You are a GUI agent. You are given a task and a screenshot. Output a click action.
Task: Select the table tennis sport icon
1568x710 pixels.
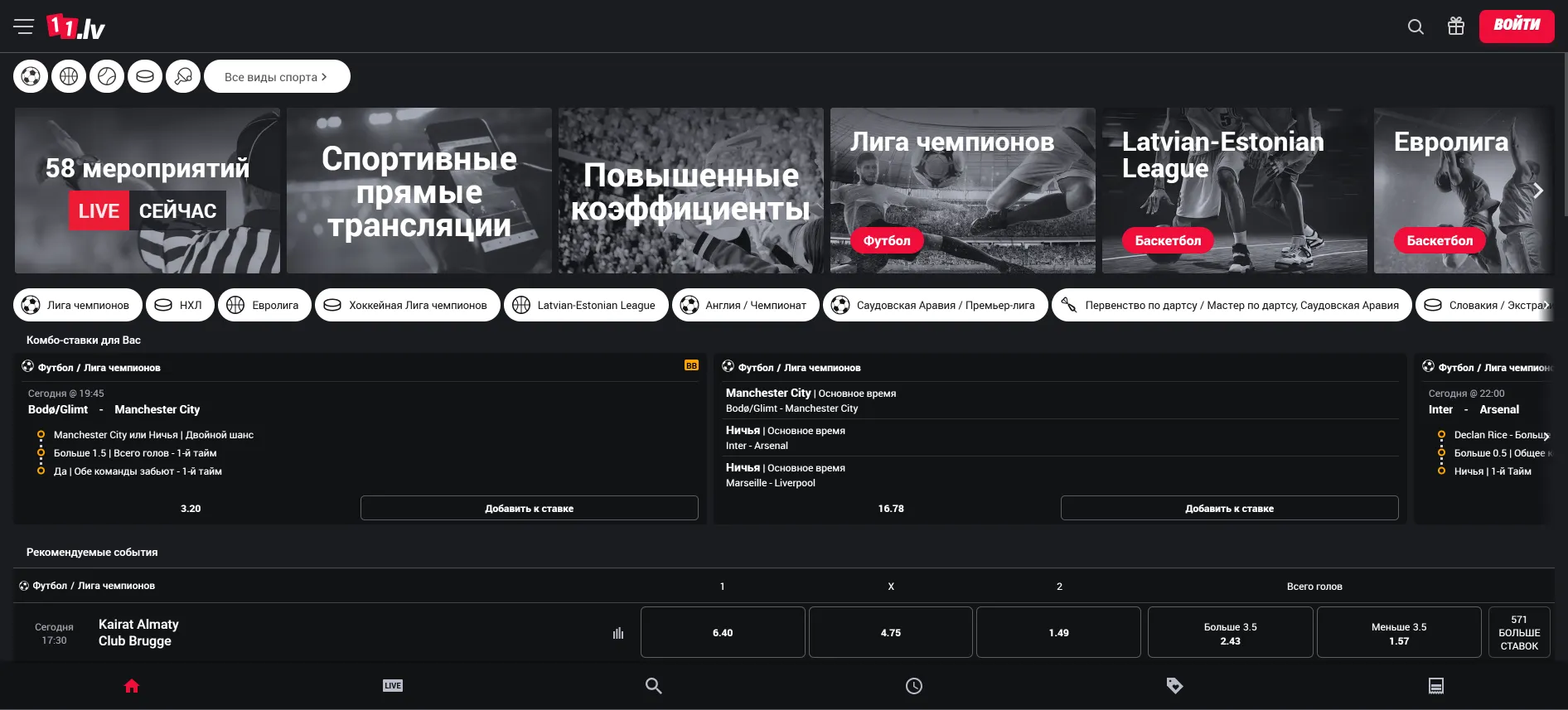tap(183, 77)
